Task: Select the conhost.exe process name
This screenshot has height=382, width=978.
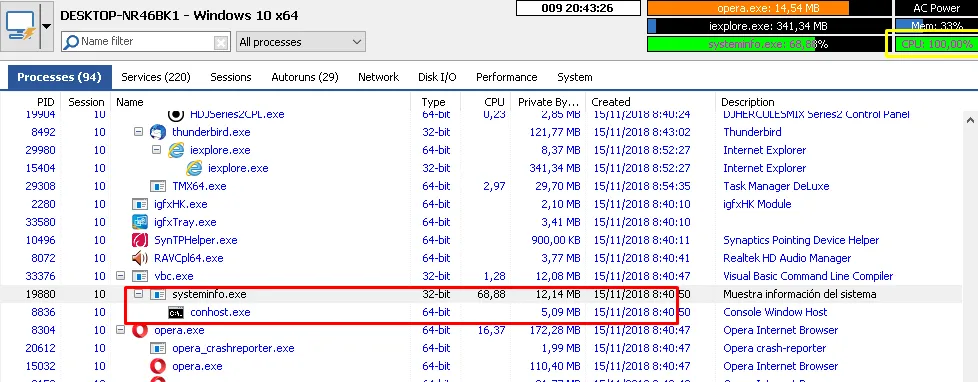Action: click(x=220, y=312)
